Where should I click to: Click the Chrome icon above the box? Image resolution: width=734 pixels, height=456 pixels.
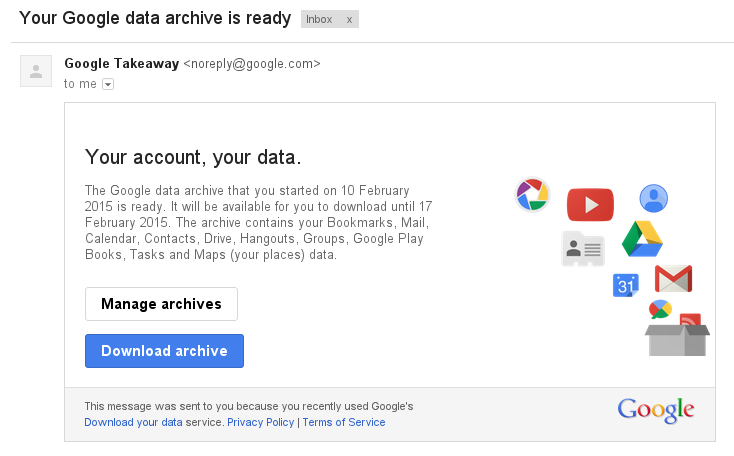(660, 310)
